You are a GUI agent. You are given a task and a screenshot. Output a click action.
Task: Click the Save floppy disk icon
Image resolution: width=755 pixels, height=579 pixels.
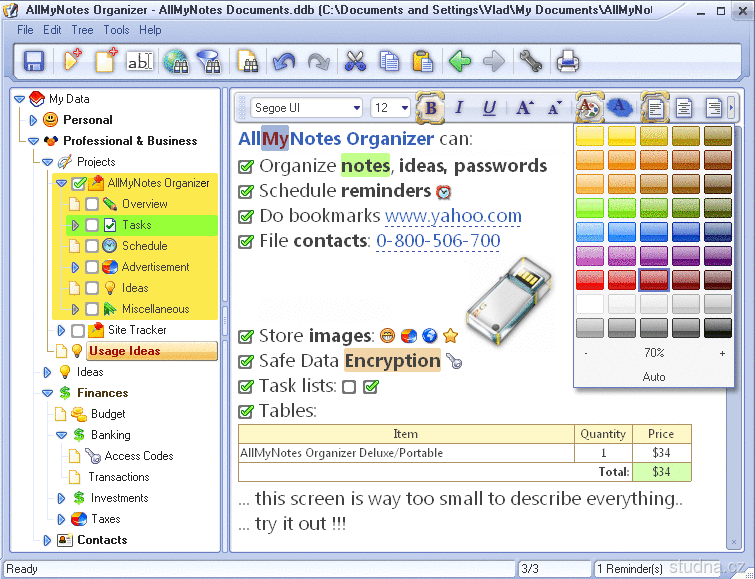34,62
